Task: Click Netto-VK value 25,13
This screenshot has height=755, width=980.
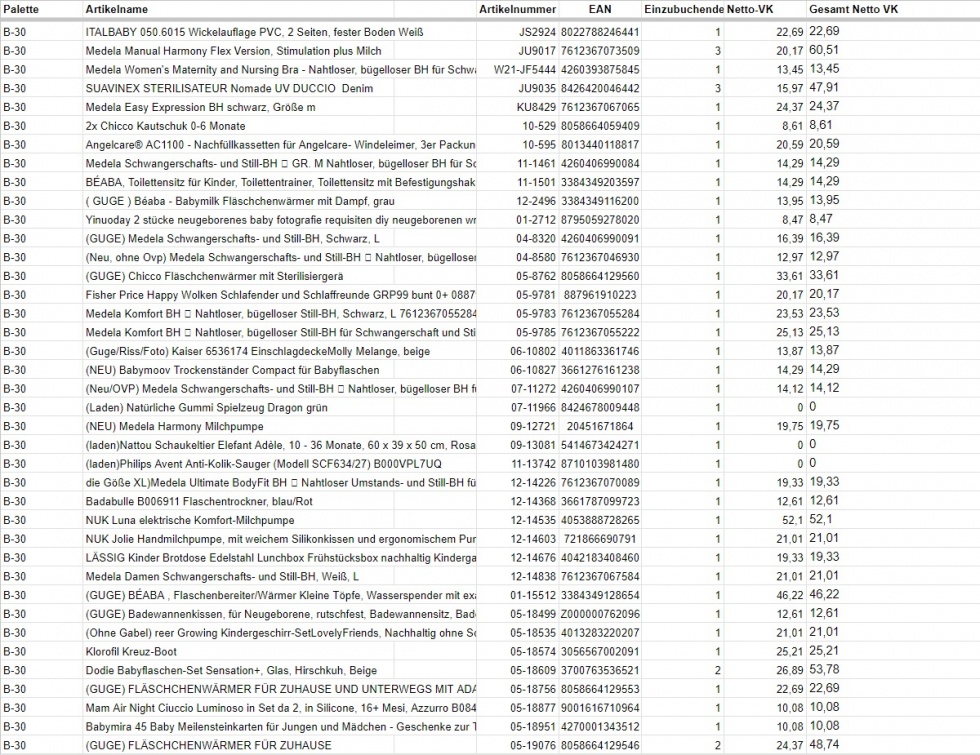Action: [790, 332]
